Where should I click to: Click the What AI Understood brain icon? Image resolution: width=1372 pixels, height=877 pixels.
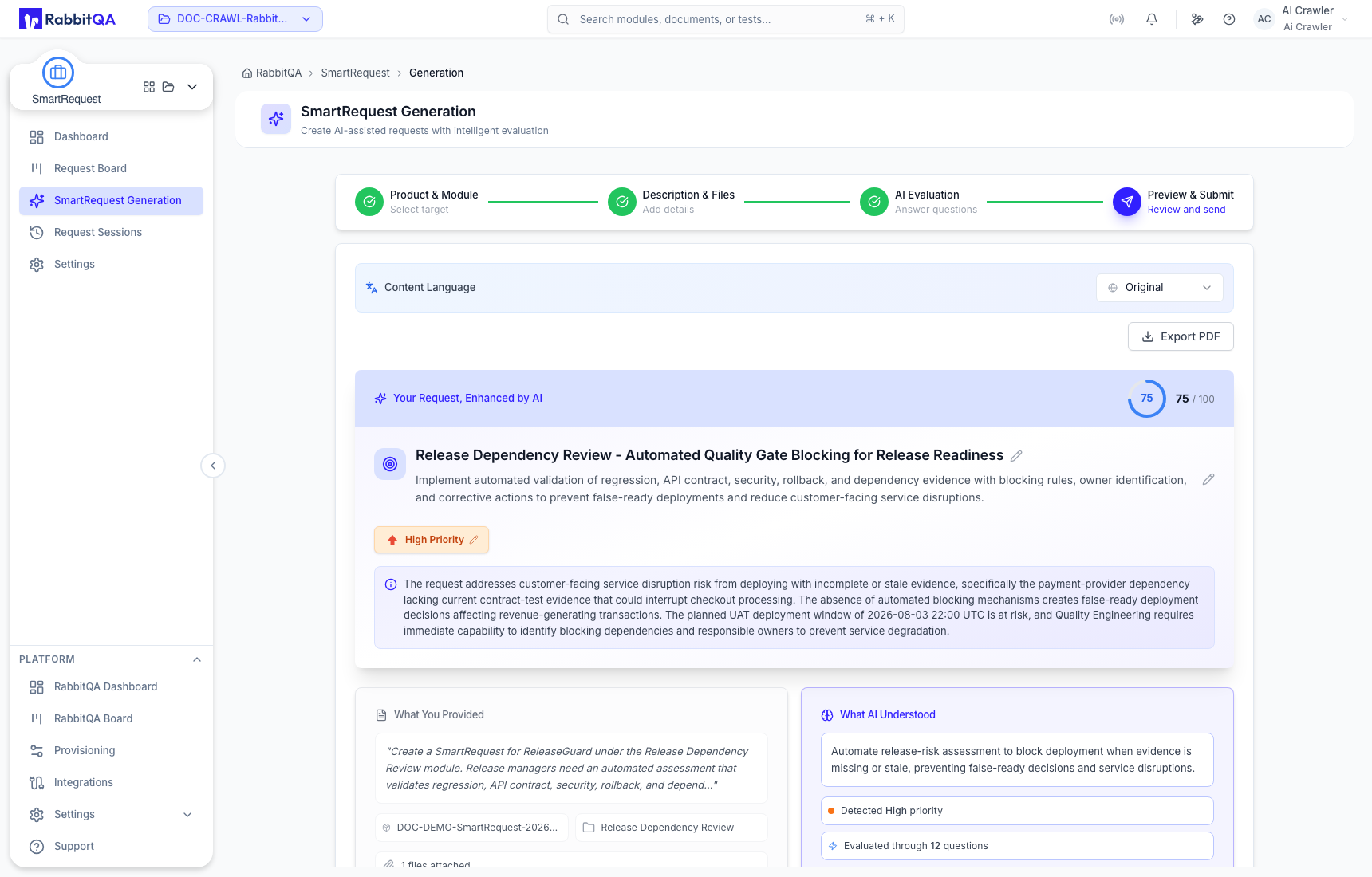tap(827, 715)
